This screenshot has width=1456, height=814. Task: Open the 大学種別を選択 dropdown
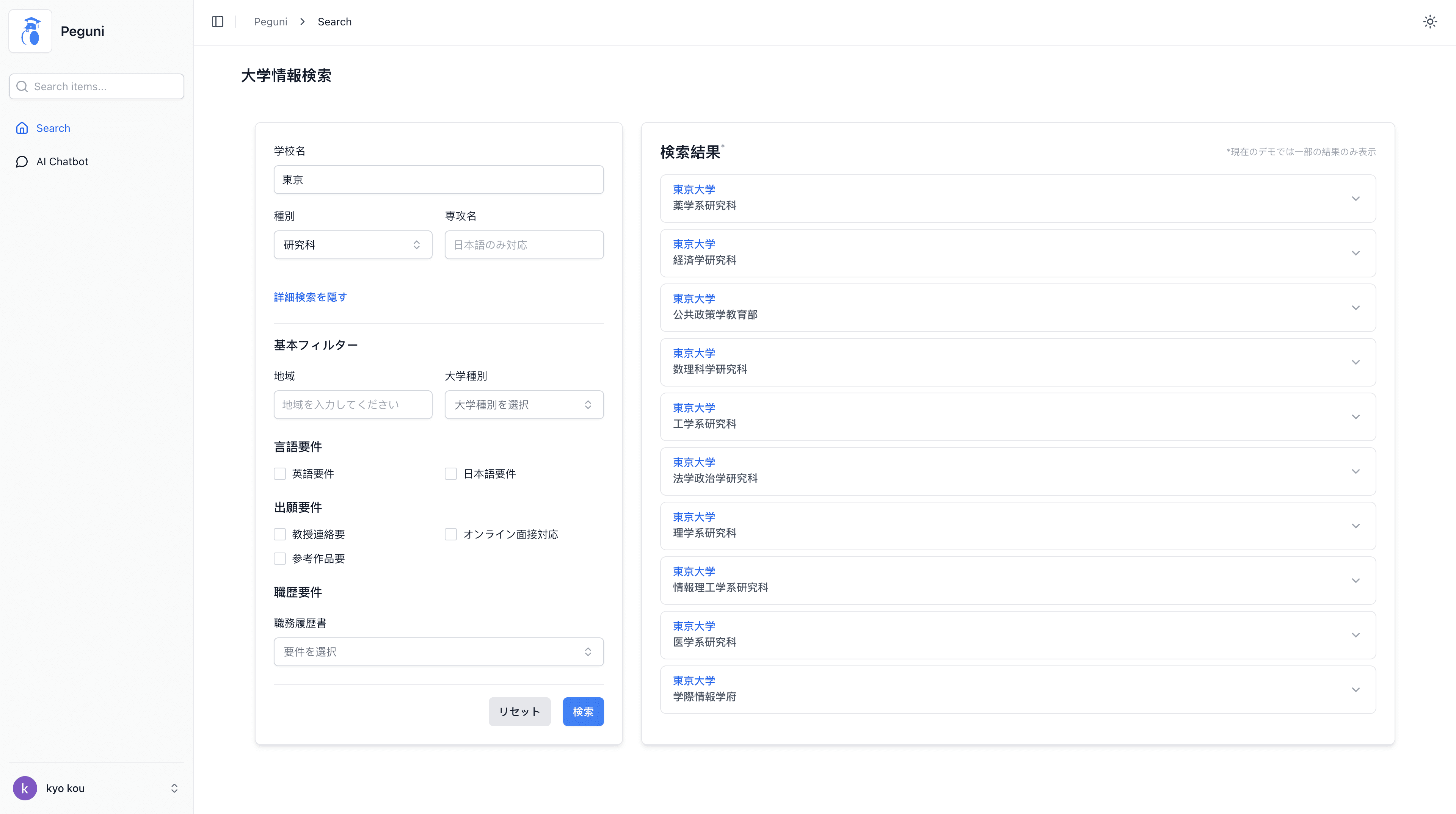pyautogui.click(x=523, y=404)
